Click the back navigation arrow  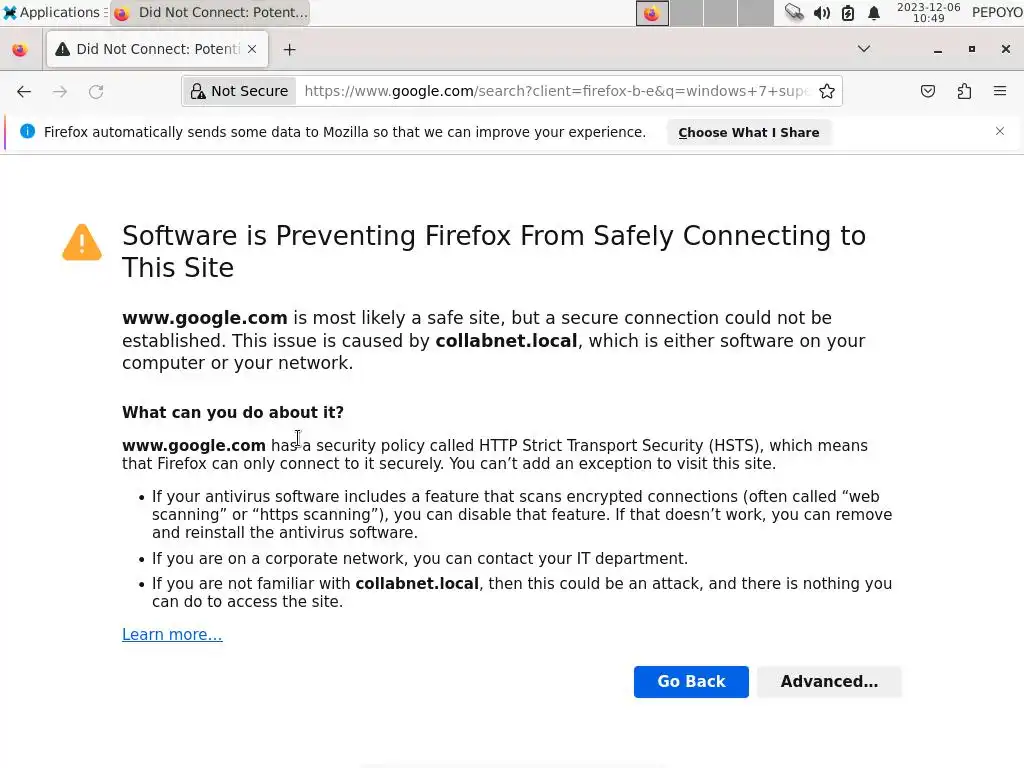tap(24, 91)
